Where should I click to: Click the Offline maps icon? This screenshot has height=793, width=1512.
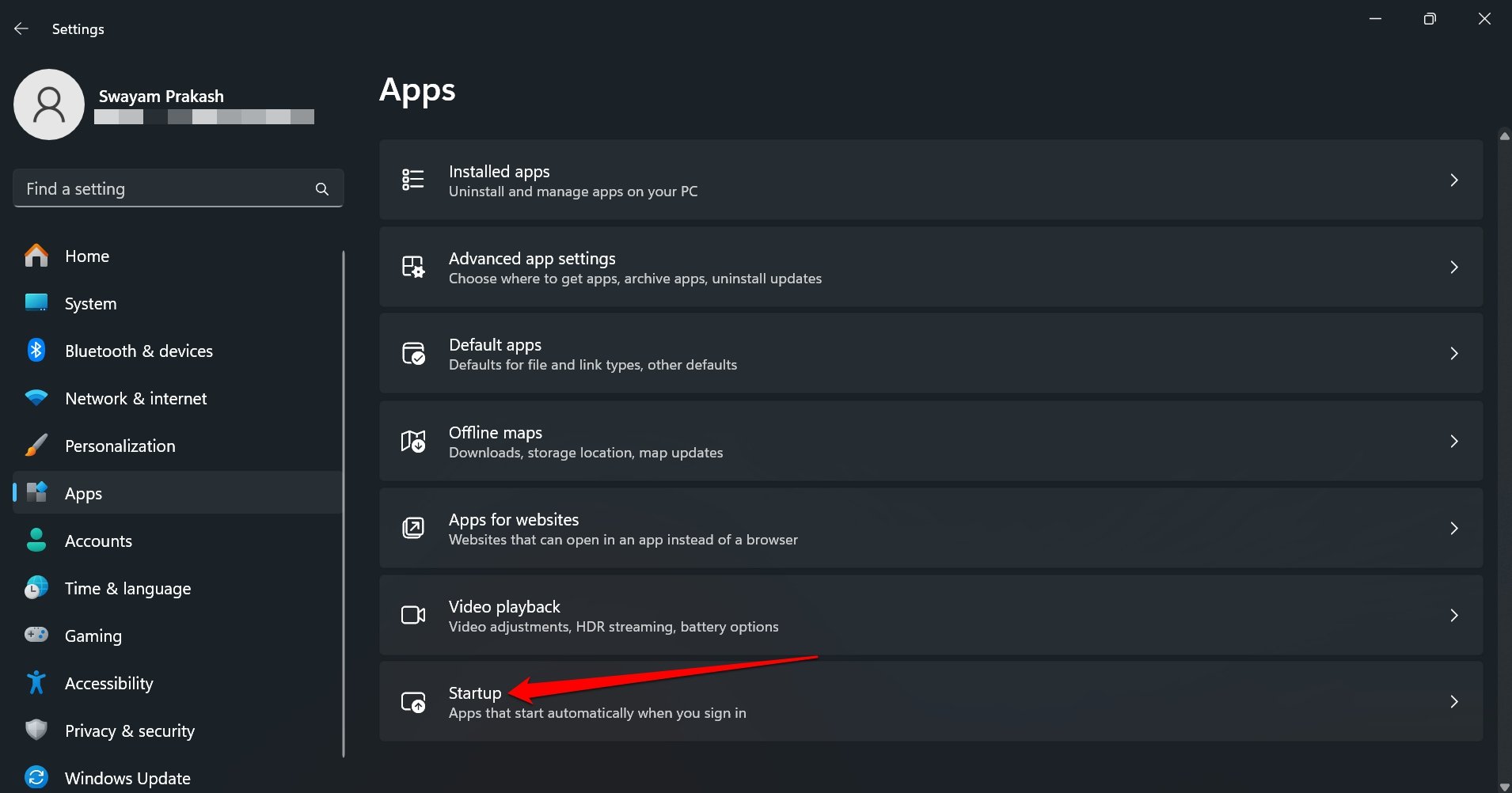[x=412, y=441]
